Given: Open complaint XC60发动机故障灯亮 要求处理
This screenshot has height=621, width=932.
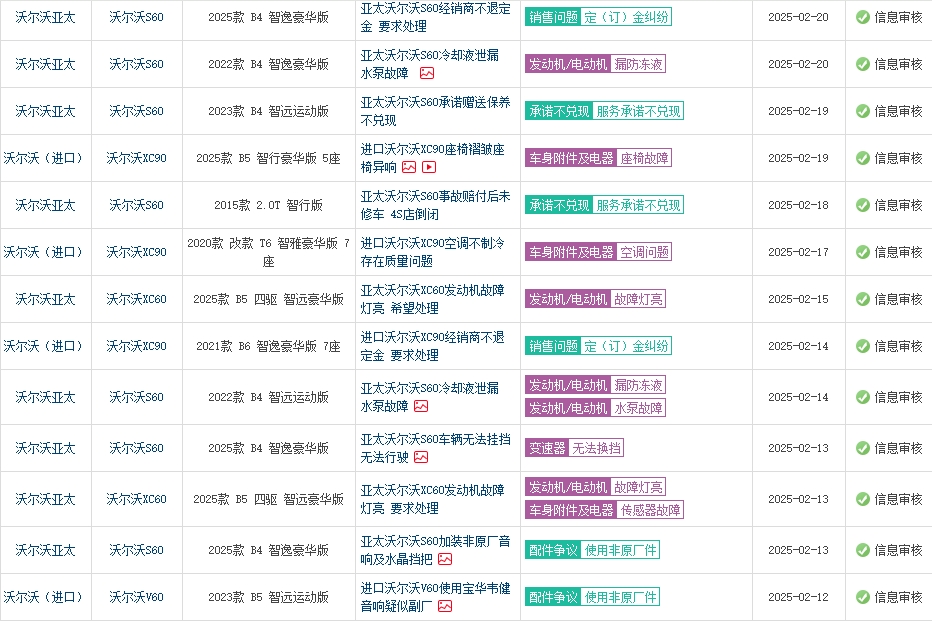Looking at the screenshot, I should (432, 499).
